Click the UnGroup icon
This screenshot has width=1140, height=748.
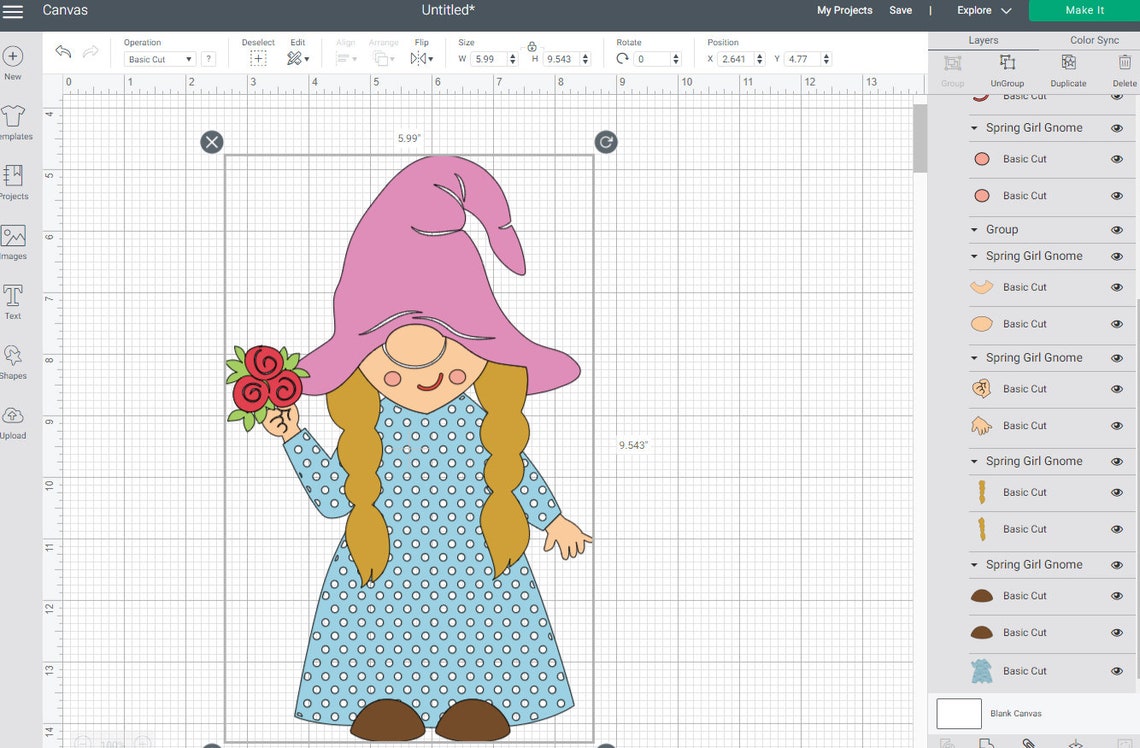pos(1006,68)
